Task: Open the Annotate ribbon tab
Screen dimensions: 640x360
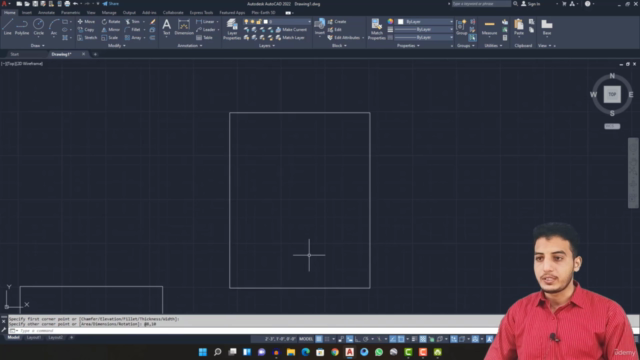Action: coord(46,13)
